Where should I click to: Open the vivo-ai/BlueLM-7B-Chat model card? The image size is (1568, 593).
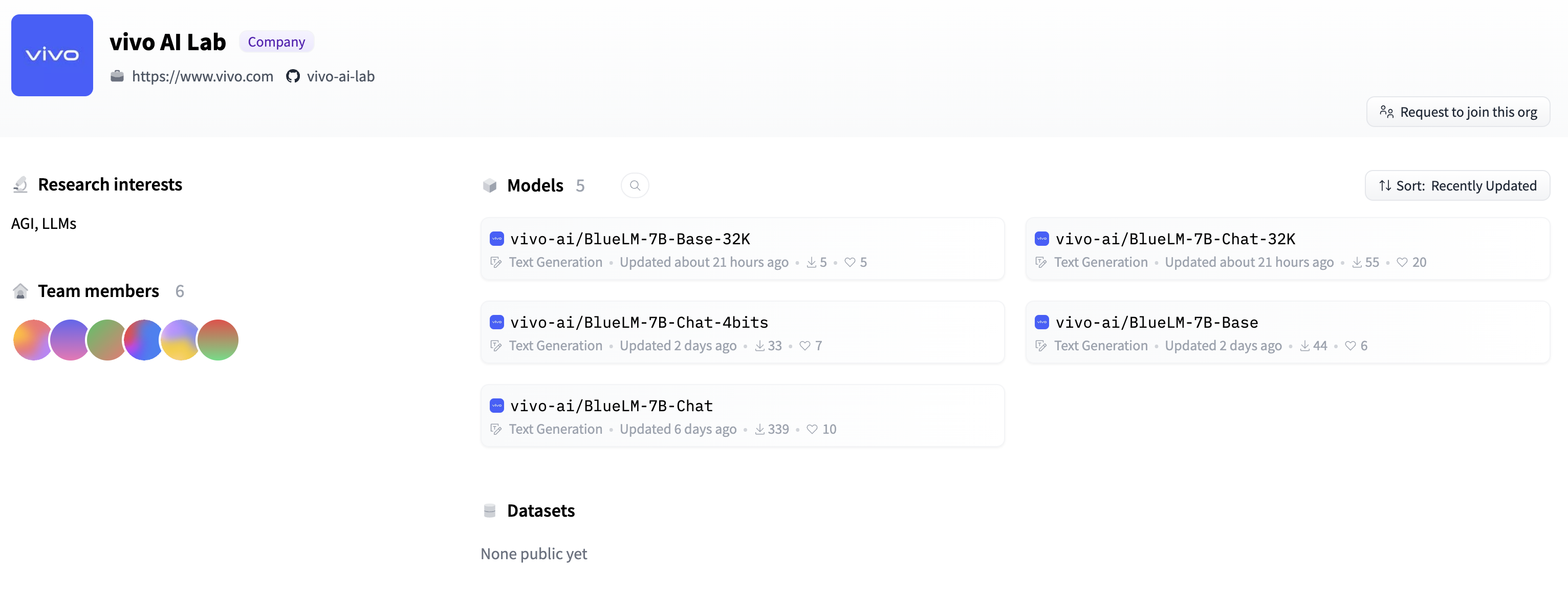click(x=611, y=406)
